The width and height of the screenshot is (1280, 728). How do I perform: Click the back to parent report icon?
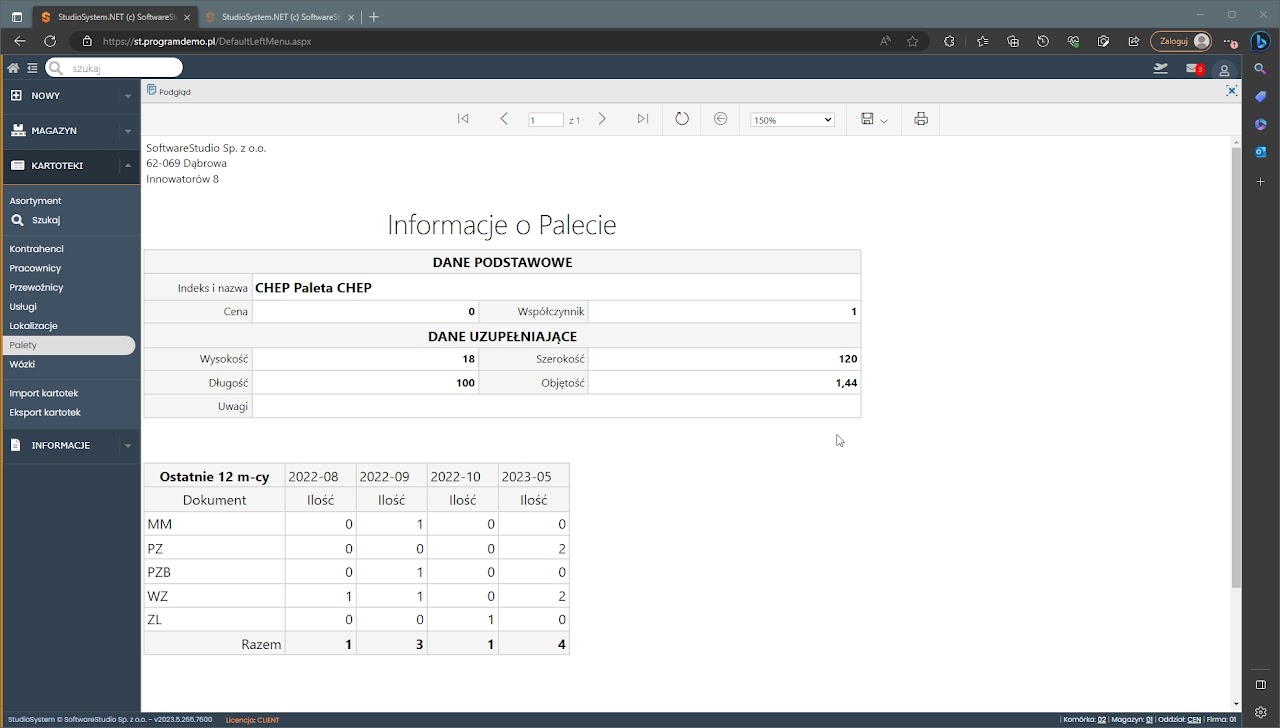coord(720,119)
